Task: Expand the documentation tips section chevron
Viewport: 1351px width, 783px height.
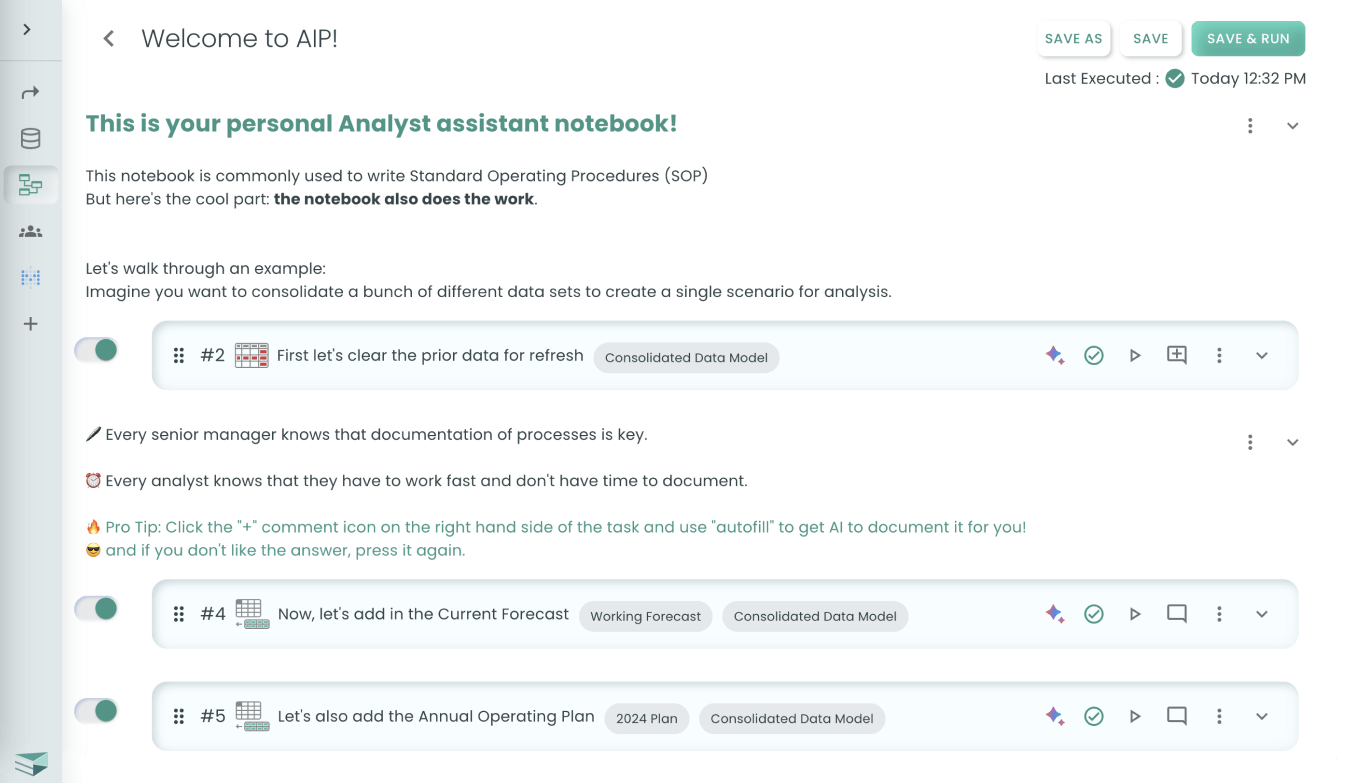Action: pos(1293,441)
